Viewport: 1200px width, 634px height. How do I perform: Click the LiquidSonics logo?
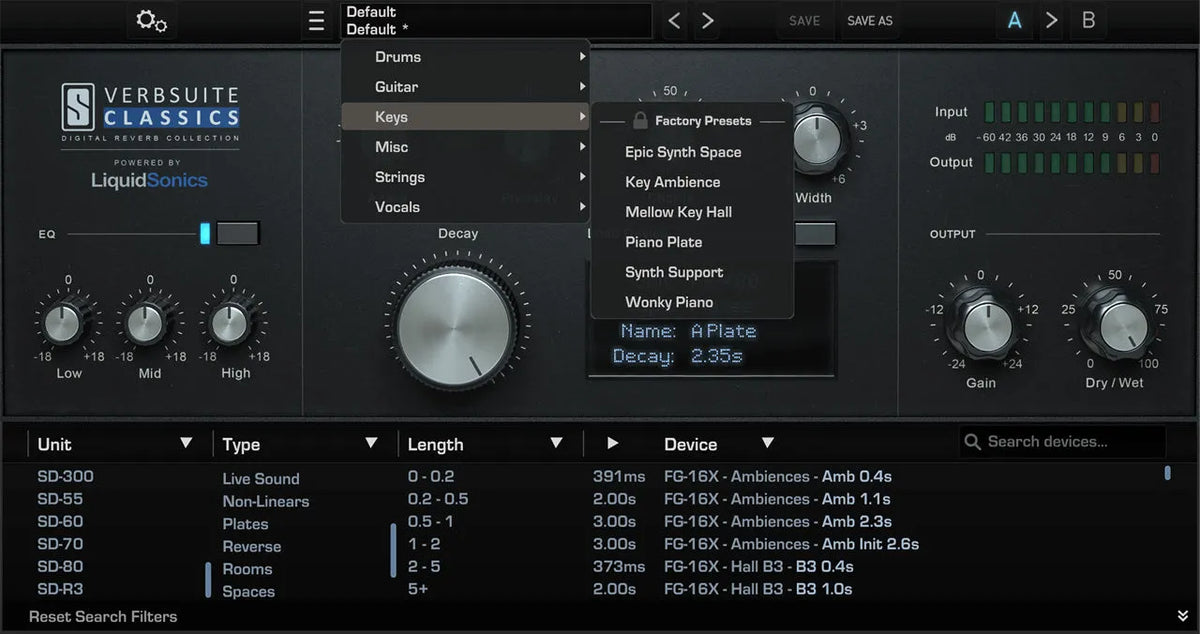(x=149, y=180)
